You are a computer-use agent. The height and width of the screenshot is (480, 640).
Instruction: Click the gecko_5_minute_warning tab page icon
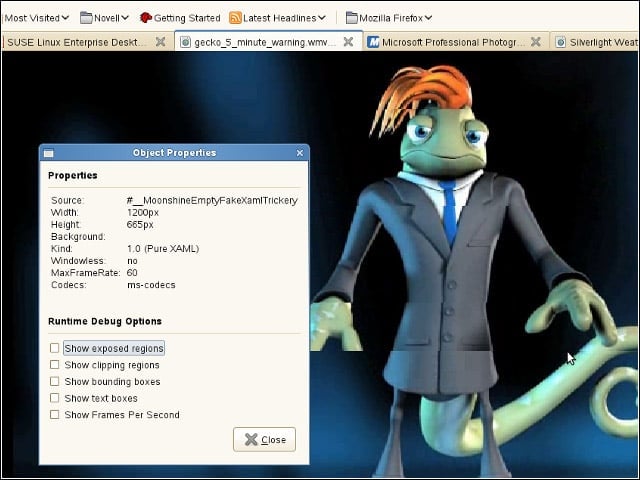coord(185,42)
